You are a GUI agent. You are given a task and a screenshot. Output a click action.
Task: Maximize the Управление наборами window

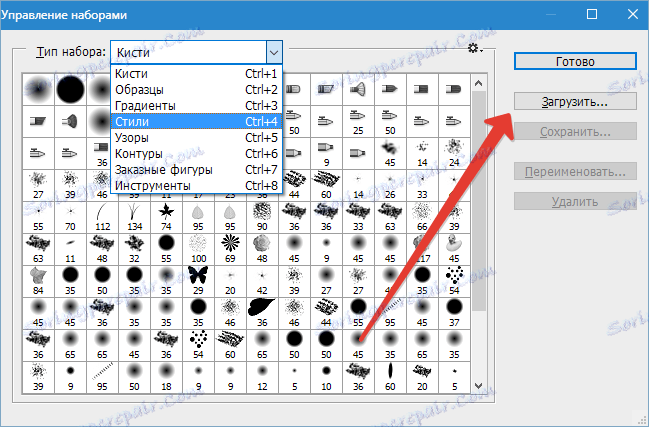coord(592,14)
